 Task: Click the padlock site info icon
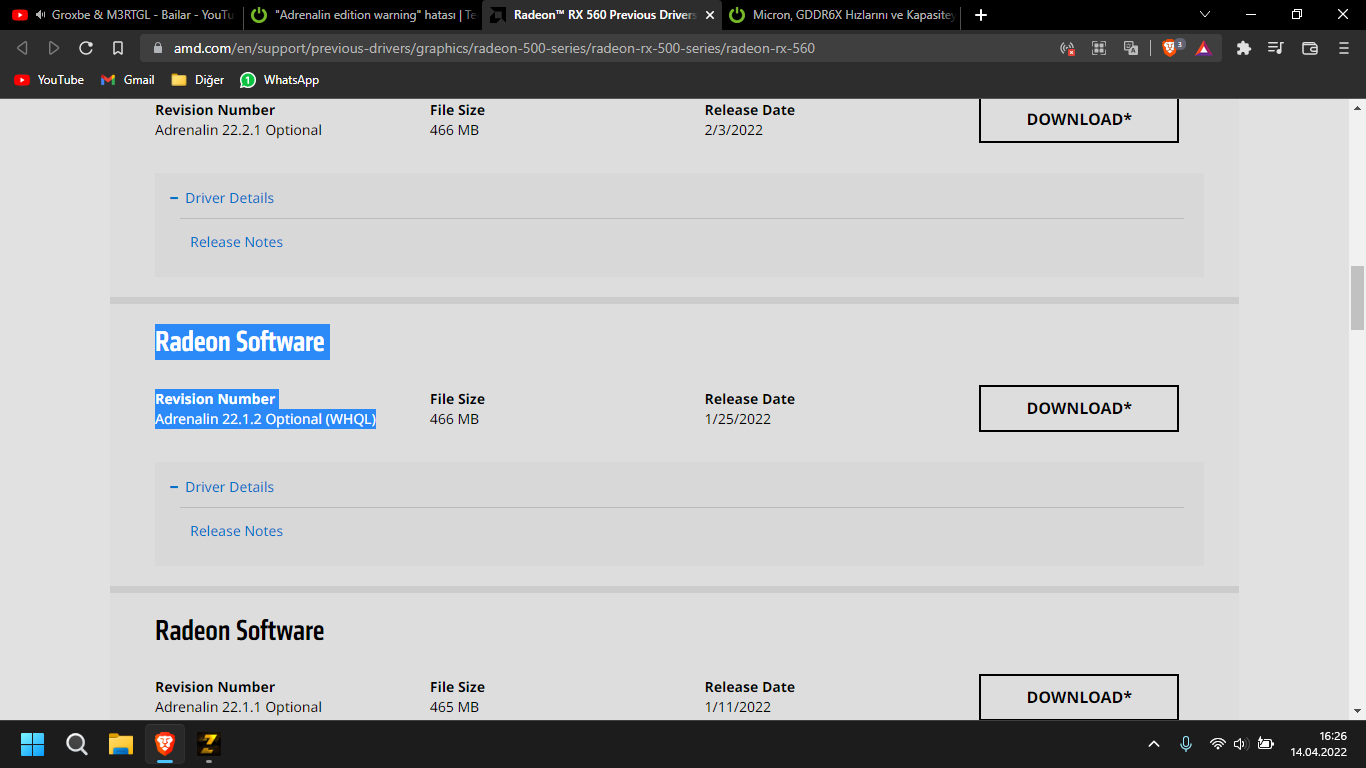(157, 48)
